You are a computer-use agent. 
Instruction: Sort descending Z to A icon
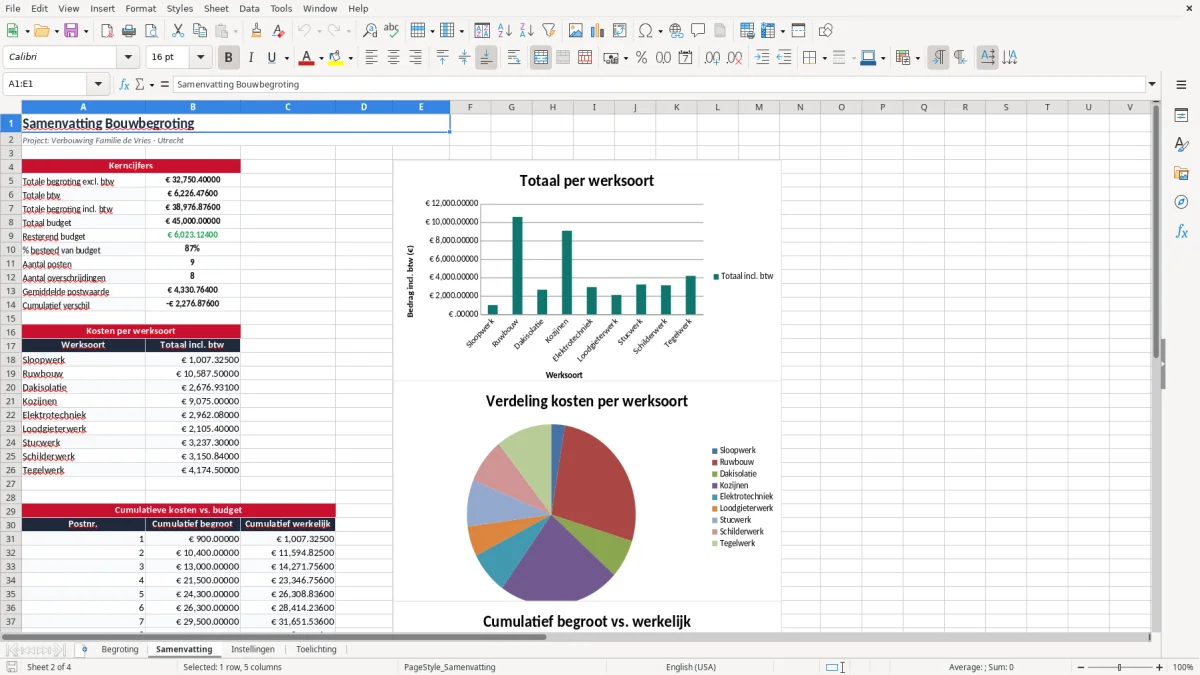[x=526, y=31]
